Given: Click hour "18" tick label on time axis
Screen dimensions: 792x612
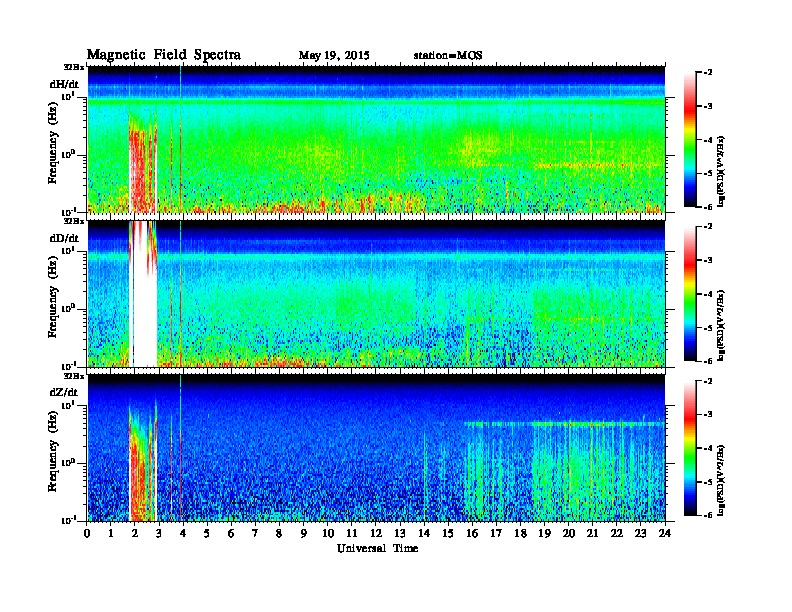Looking at the screenshot, I should [x=520, y=533].
